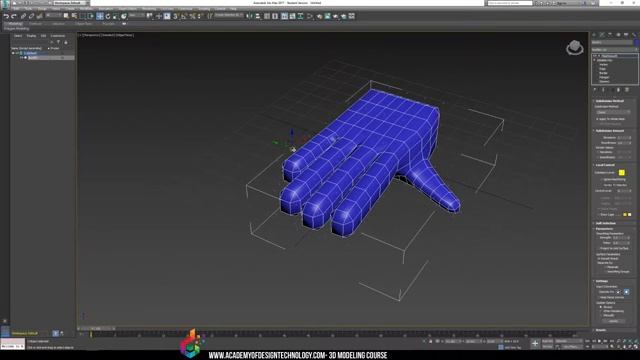
Task: Click the Perspective viewport label
Action: pyautogui.click(x=91, y=35)
